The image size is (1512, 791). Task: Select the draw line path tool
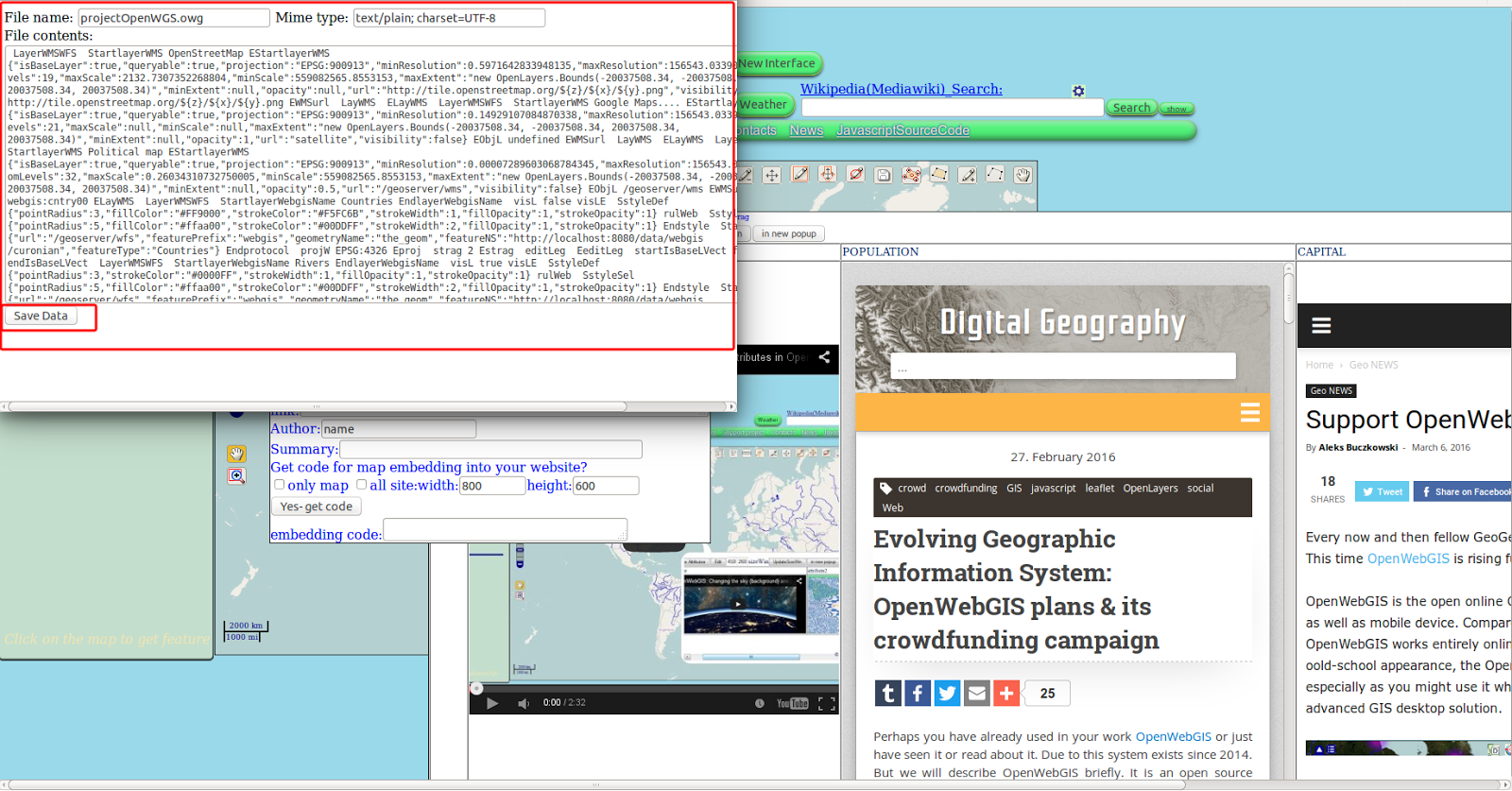tap(995, 174)
